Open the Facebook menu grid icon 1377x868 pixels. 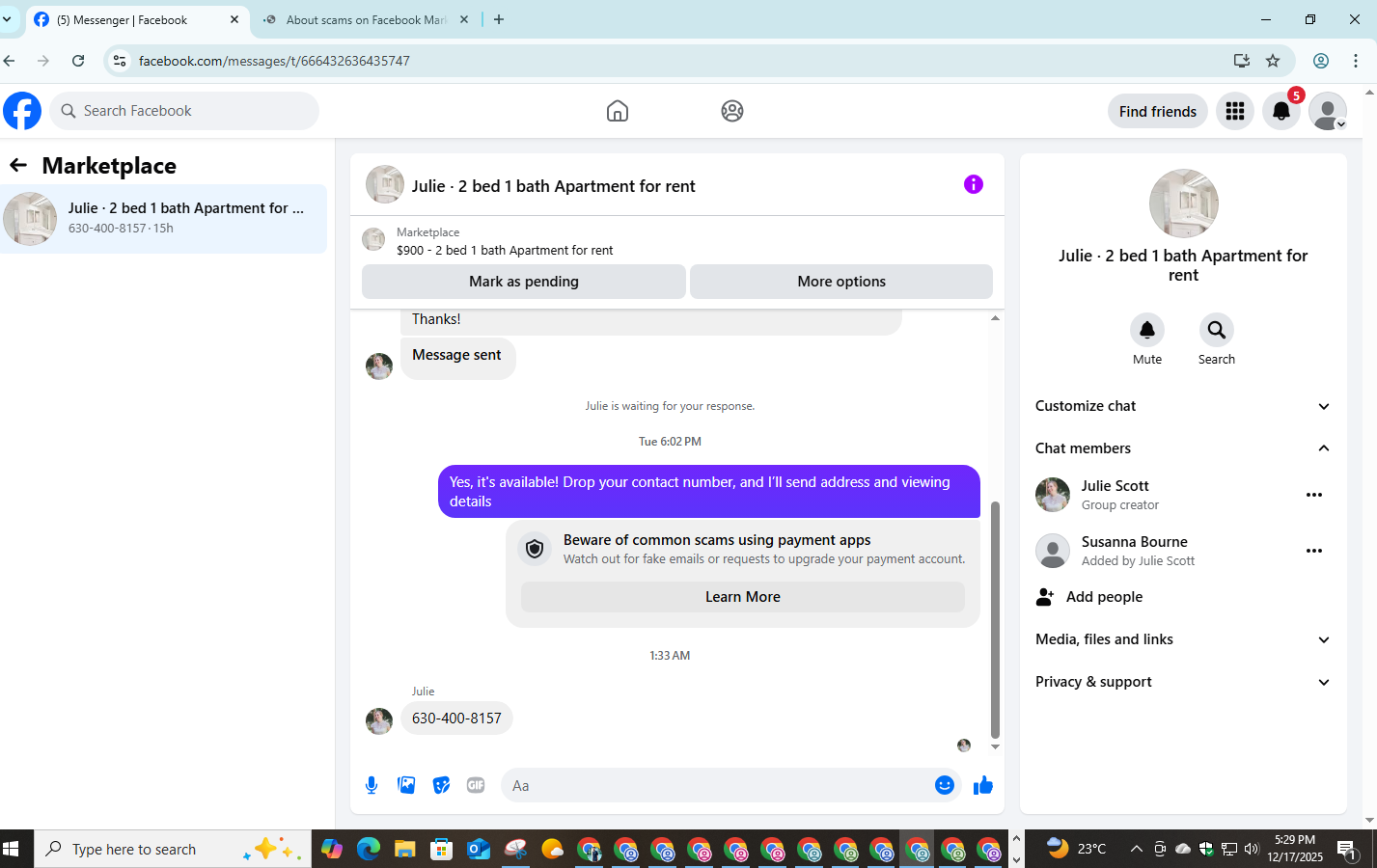[1235, 111]
